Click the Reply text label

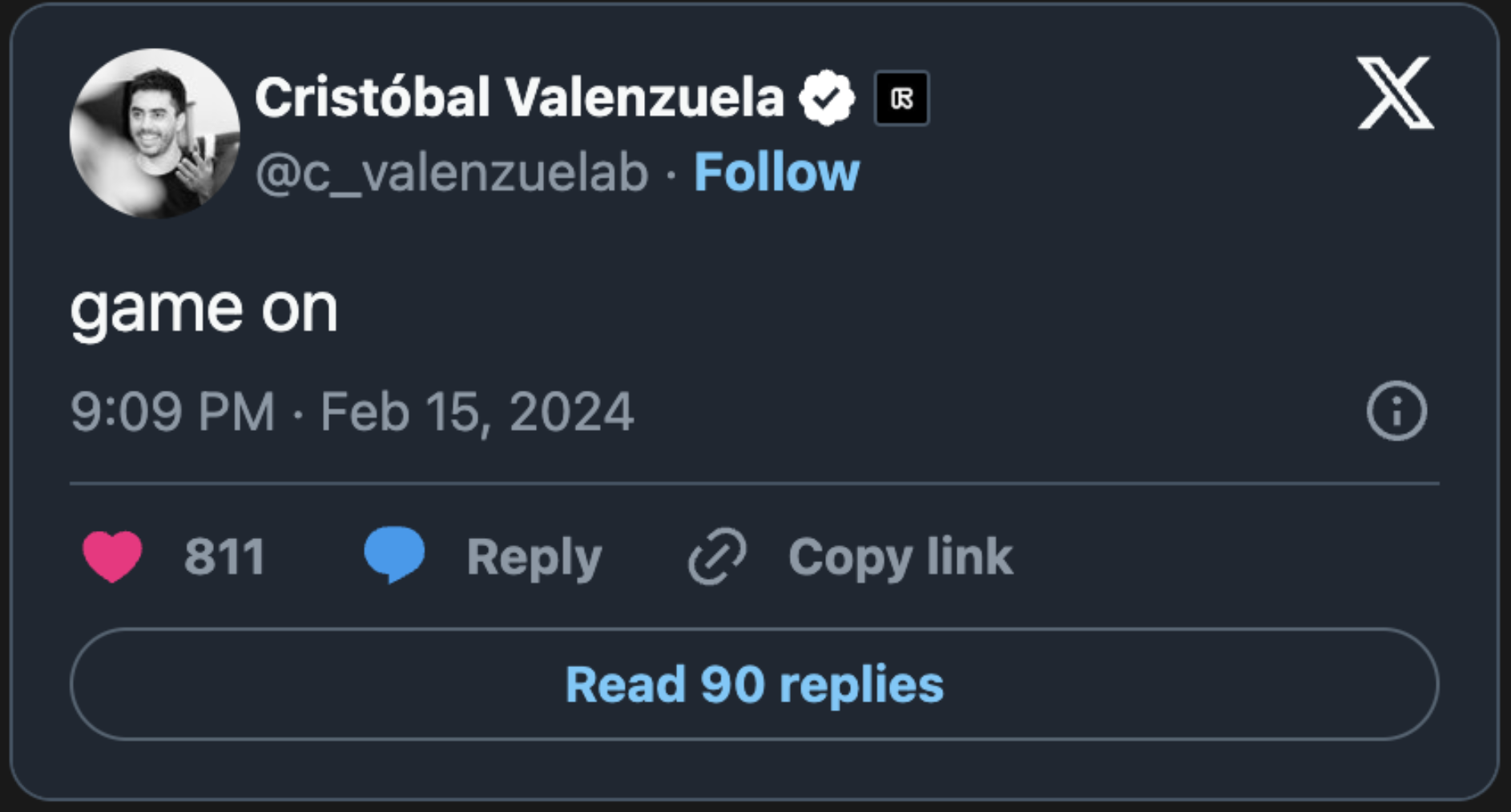[534, 557]
